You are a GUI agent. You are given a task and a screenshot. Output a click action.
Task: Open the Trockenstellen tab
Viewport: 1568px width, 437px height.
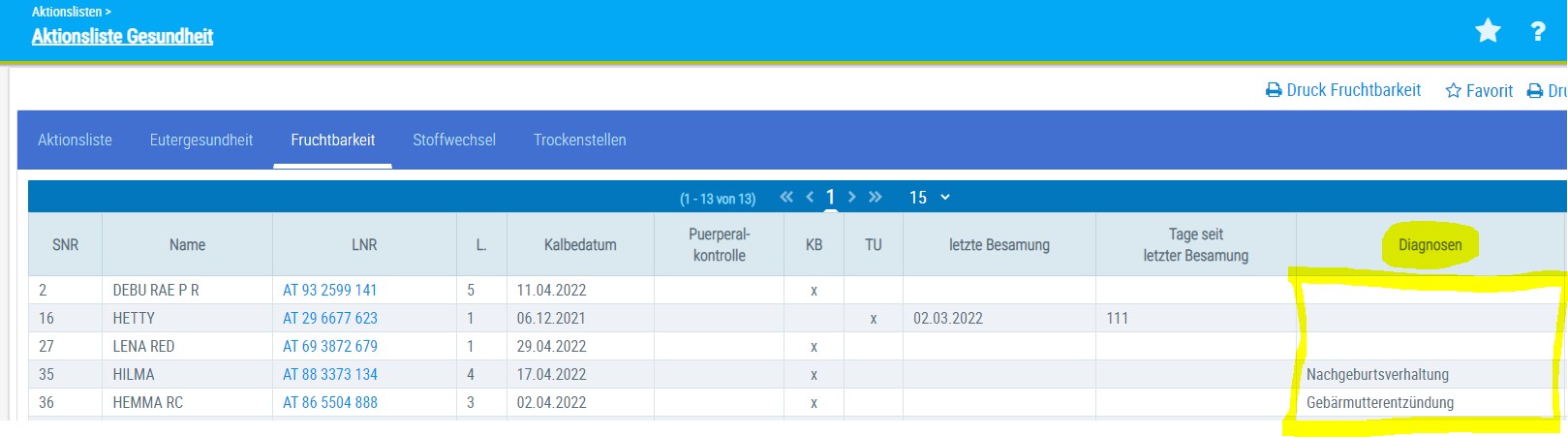coord(580,140)
